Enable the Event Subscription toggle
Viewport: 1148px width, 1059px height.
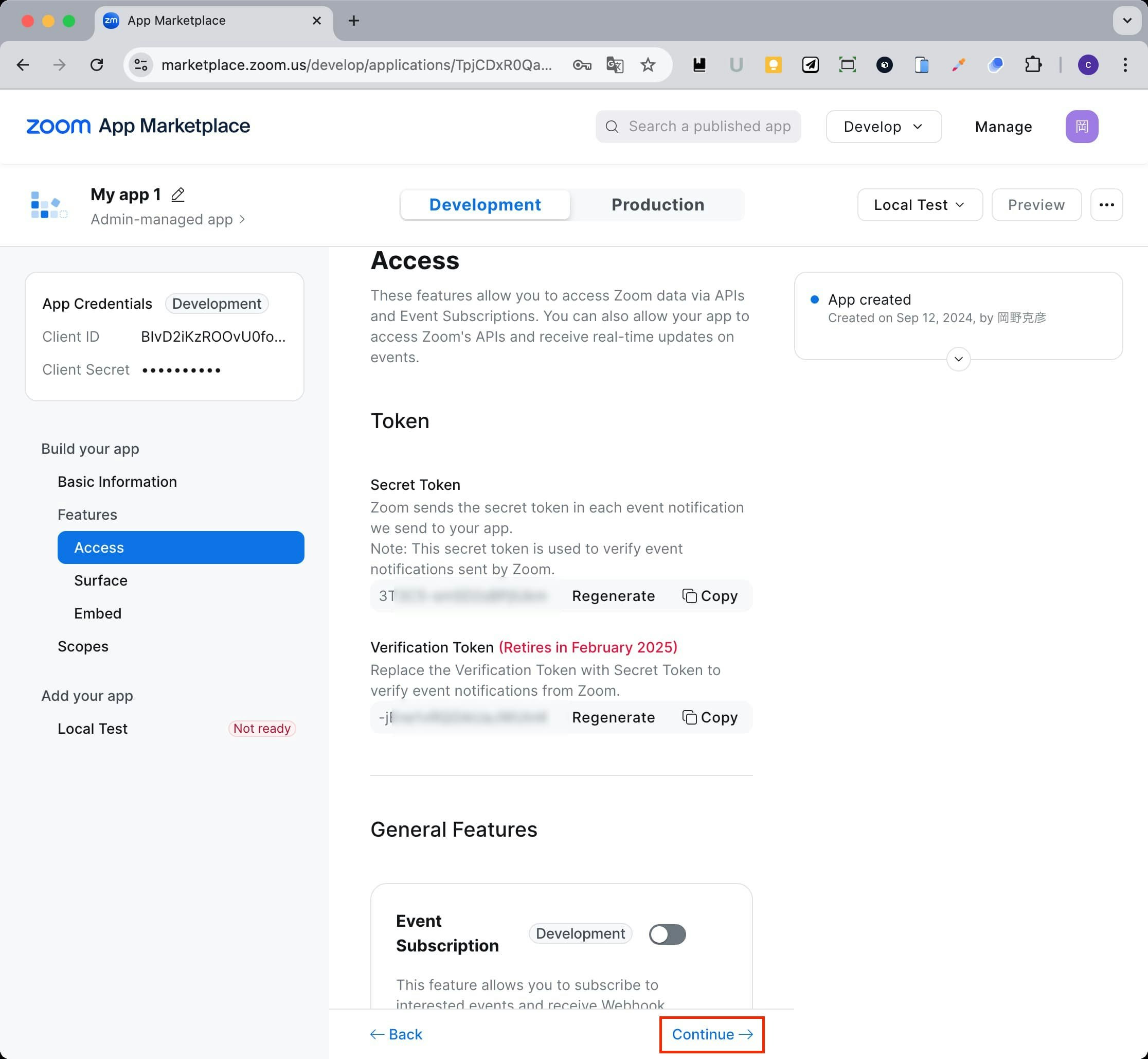(x=667, y=934)
